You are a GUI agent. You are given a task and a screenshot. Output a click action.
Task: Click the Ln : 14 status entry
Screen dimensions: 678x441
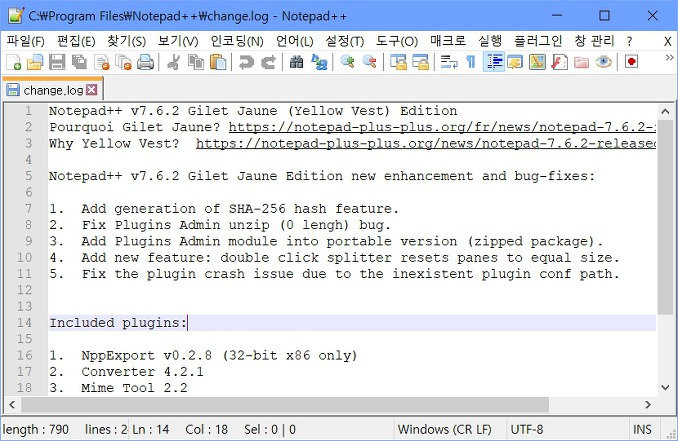pyautogui.click(x=150, y=429)
